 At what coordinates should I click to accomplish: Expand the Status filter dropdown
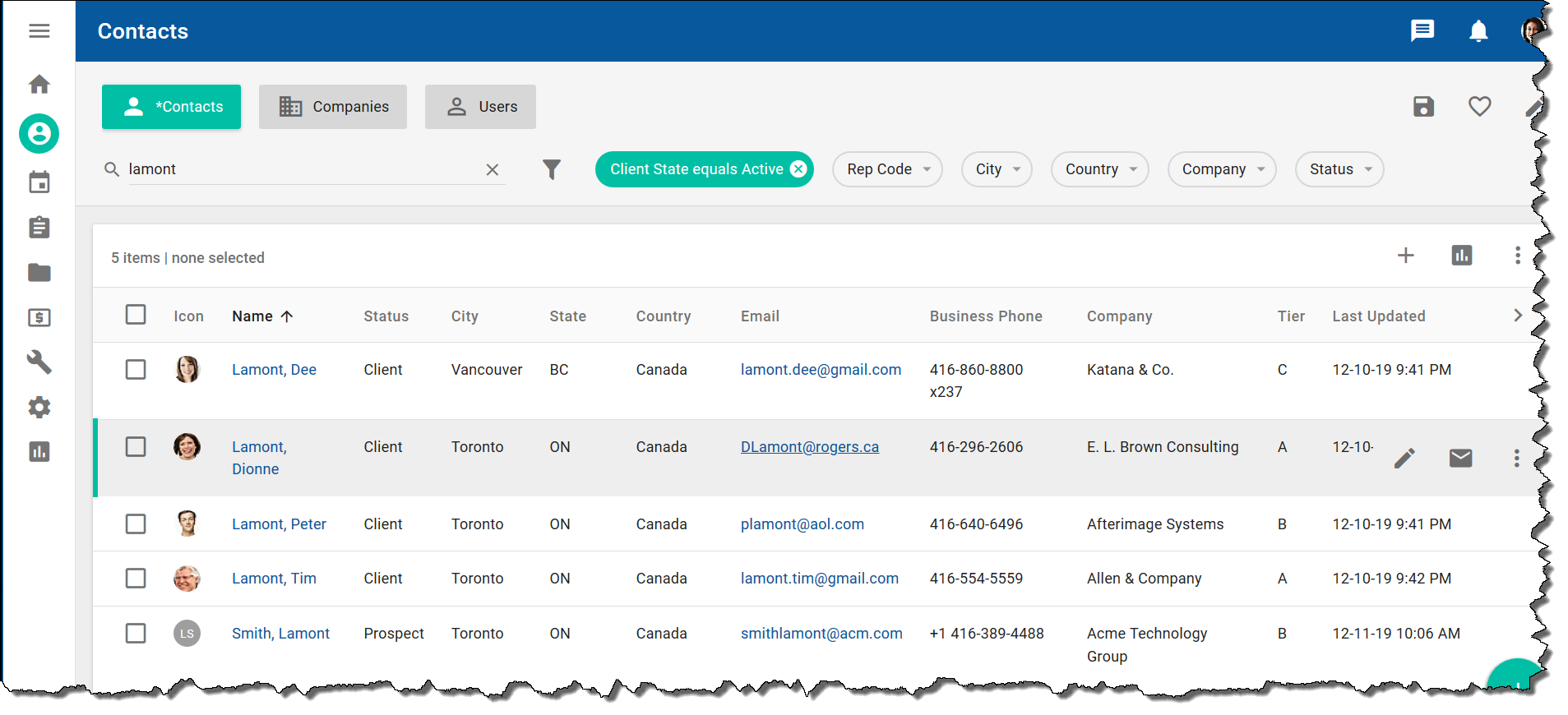pos(1339,169)
